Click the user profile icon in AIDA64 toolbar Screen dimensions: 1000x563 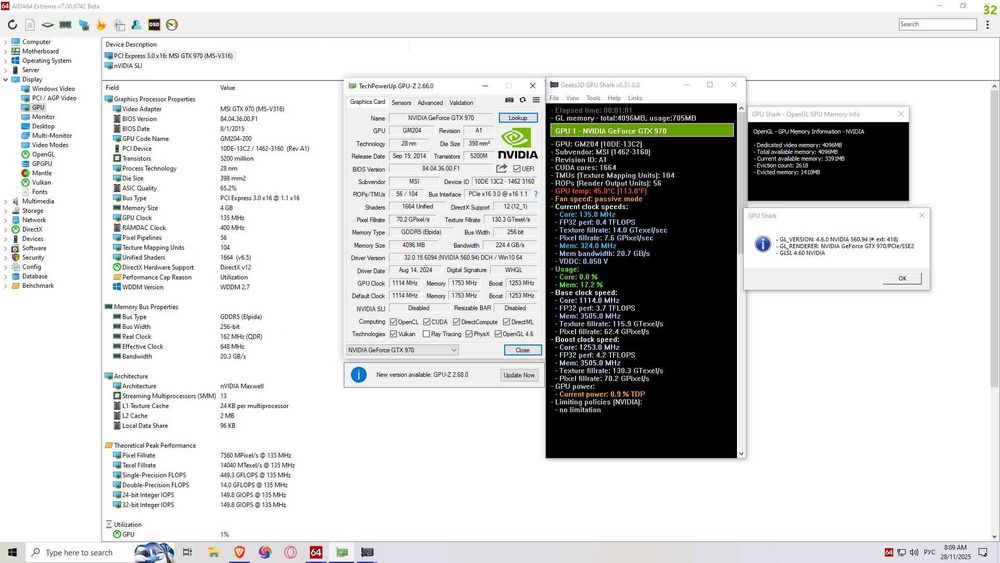pos(136,25)
